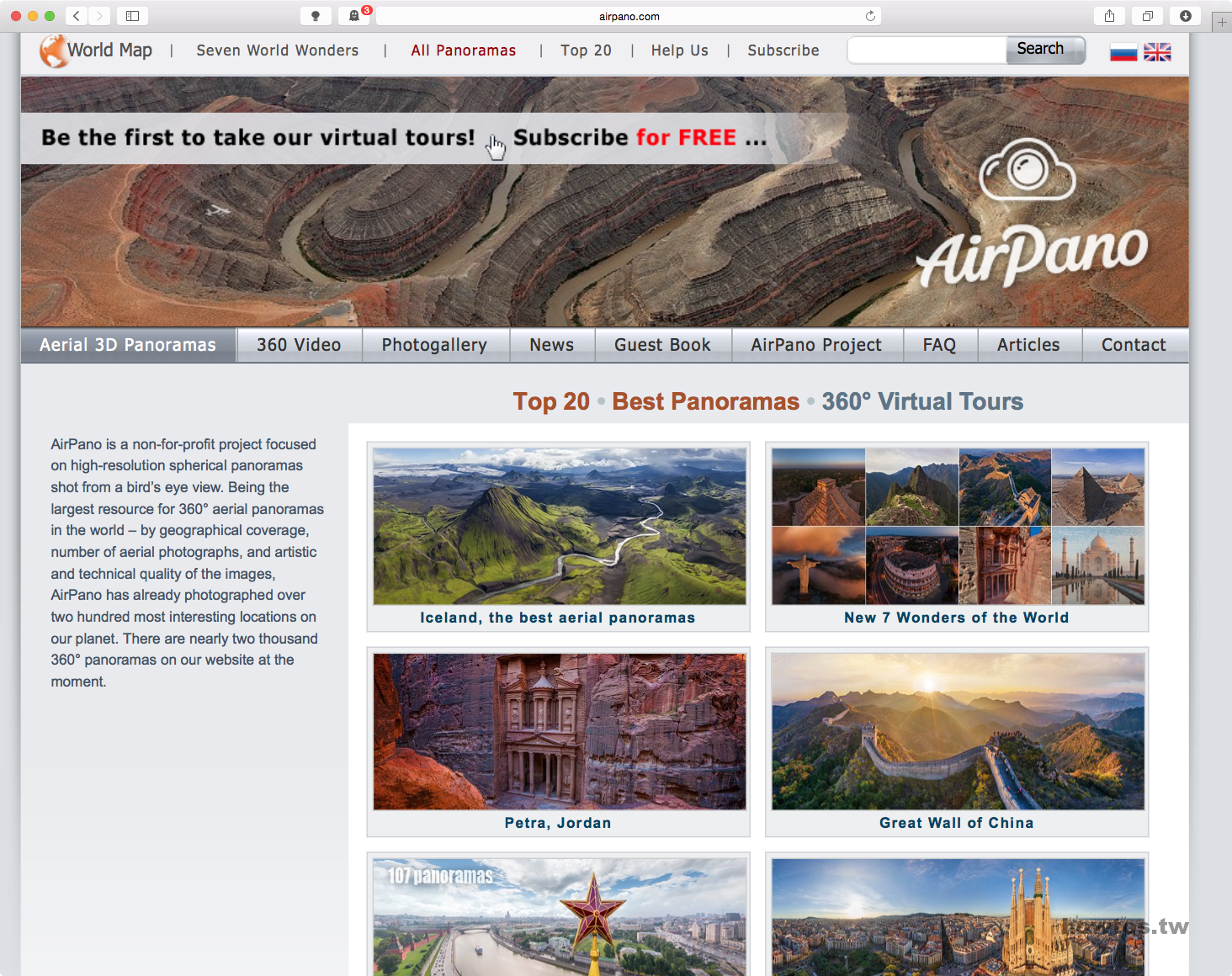Go forward with Safari's forward arrow
The image size is (1232, 976).
pyautogui.click(x=99, y=16)
